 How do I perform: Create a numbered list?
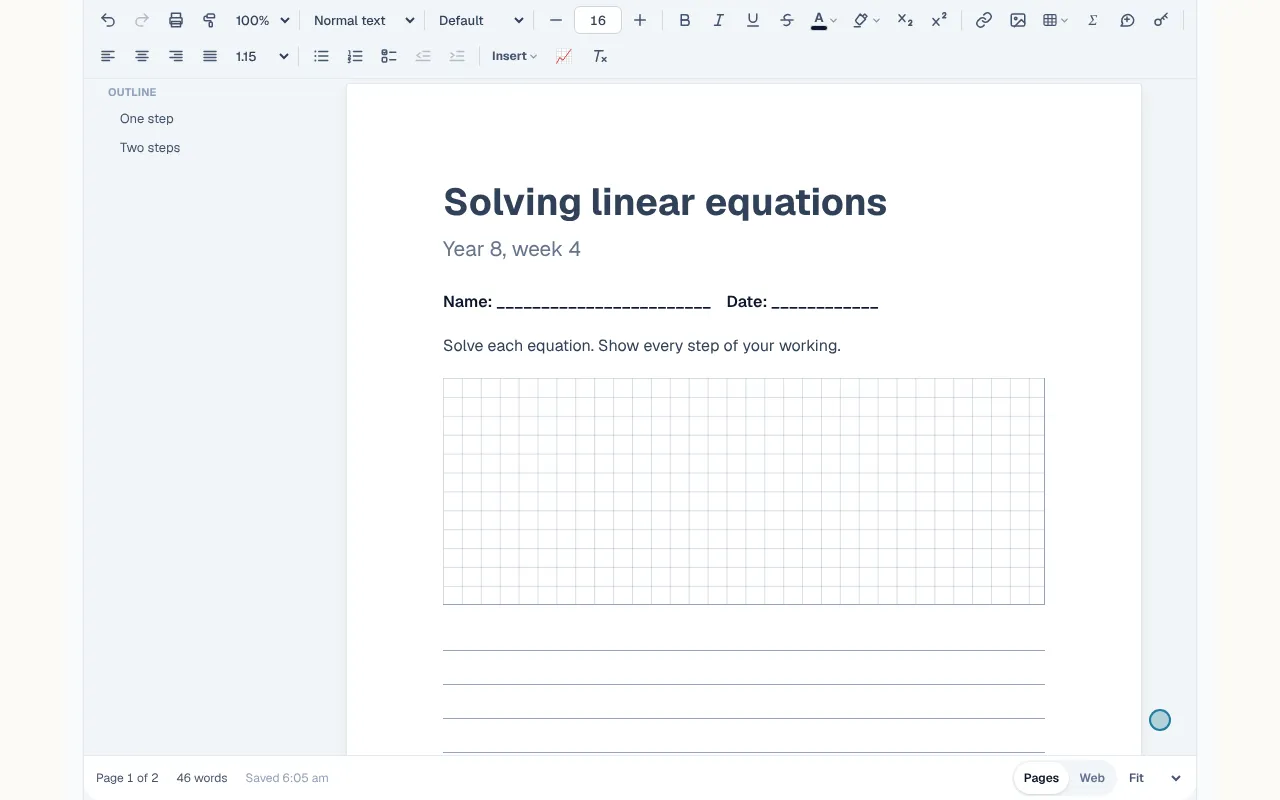[x=355, y=56]
